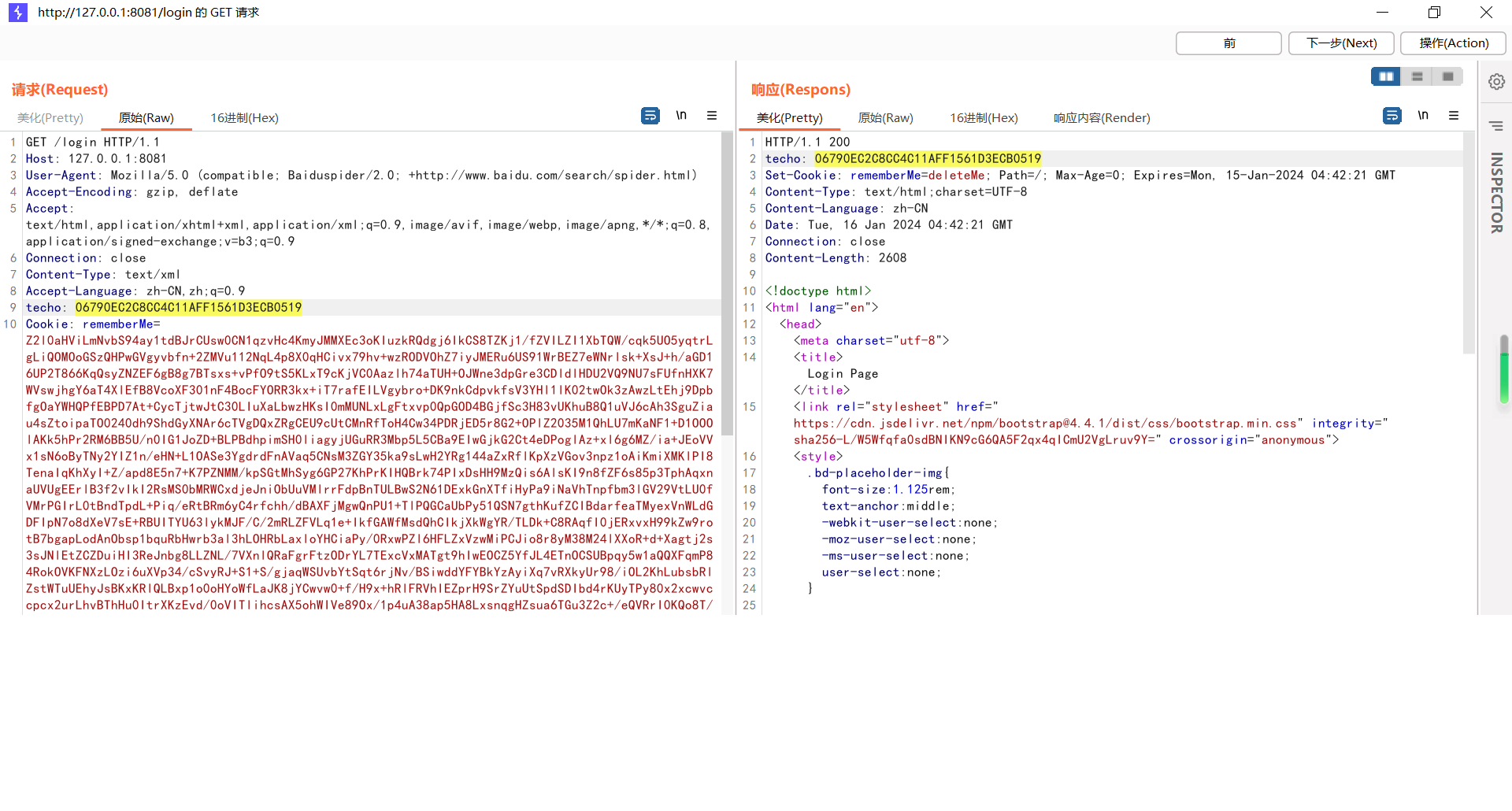
Task: Select the combined single-pane layout icon
Action: 1447,76
